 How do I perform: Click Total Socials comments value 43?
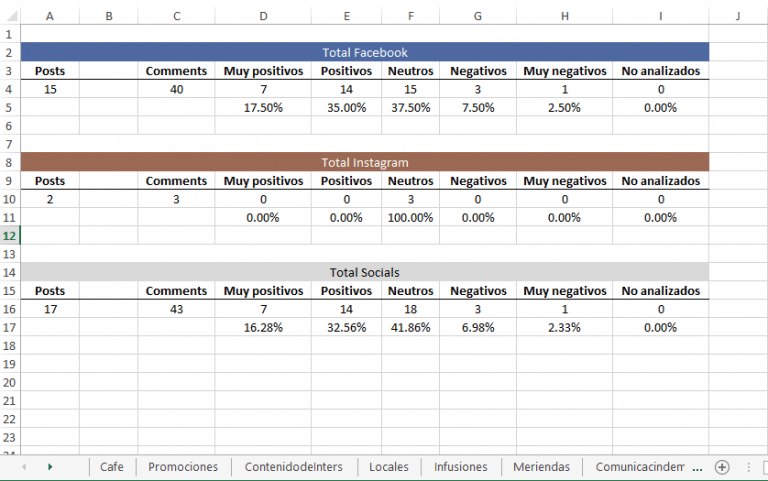click(x=176, y=309)
